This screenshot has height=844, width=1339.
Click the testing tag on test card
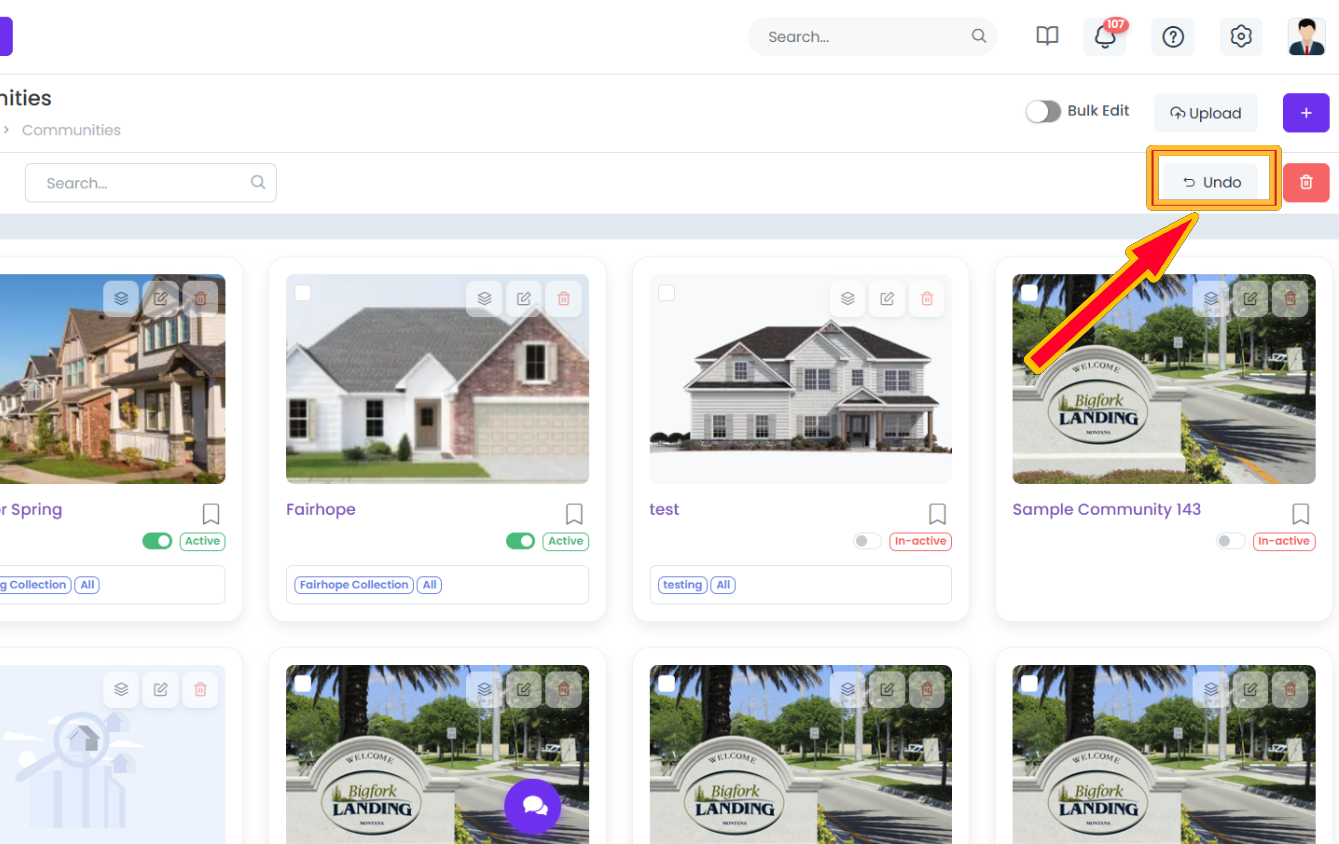pyautogui.click(x=682, y=585)
